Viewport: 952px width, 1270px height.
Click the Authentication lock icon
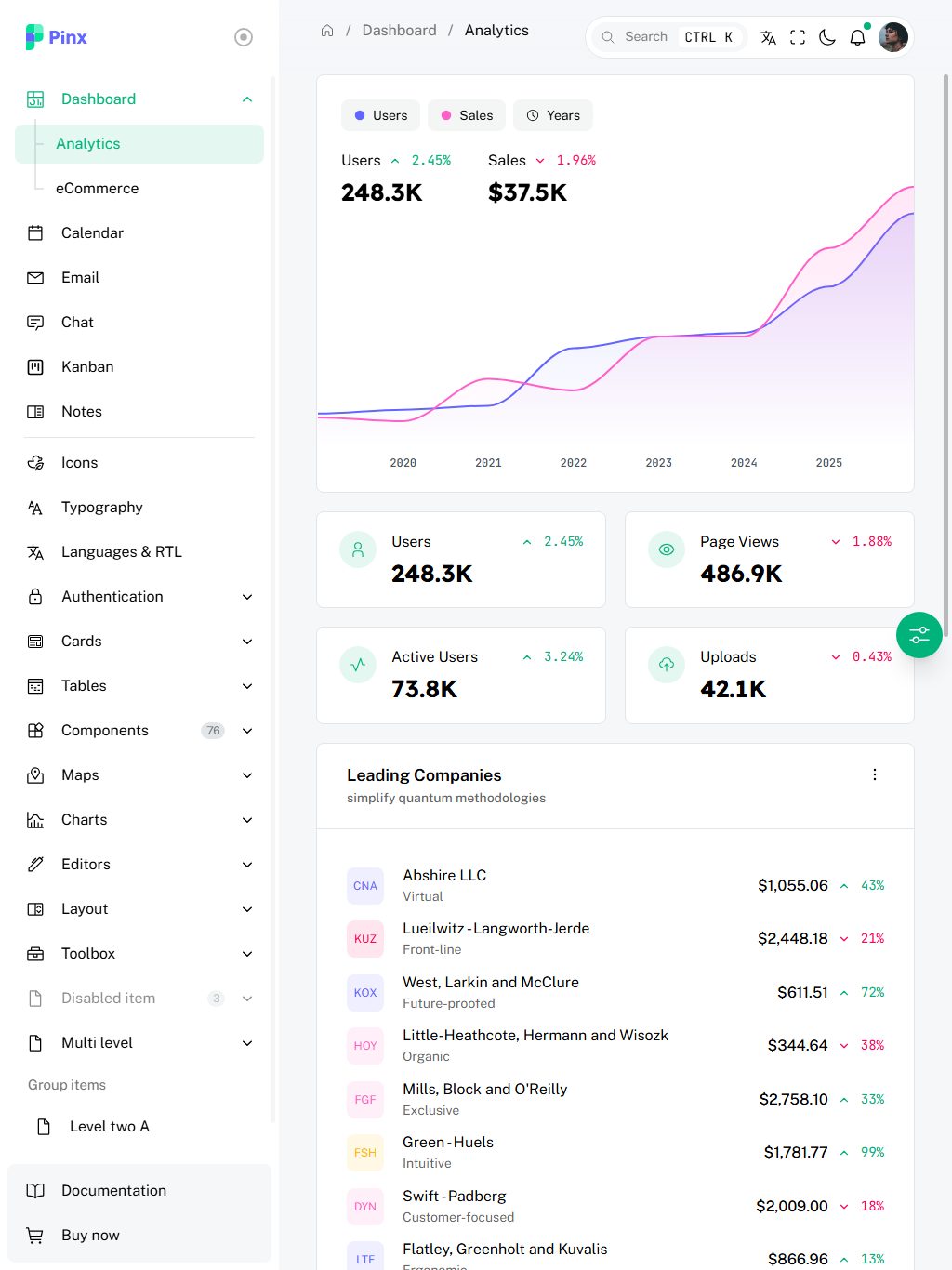point(35,597)
